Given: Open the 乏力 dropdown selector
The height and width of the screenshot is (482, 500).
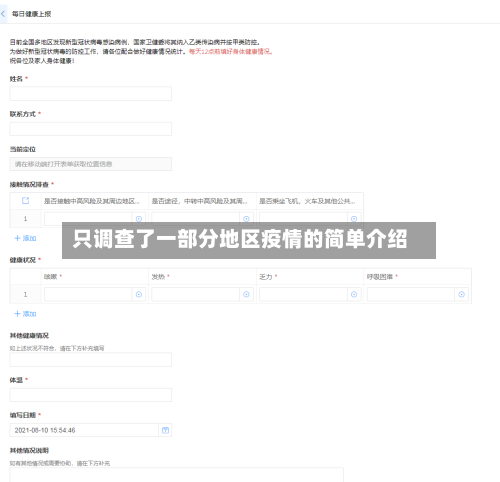Looking at the screenshot, I should click(354, 294).
